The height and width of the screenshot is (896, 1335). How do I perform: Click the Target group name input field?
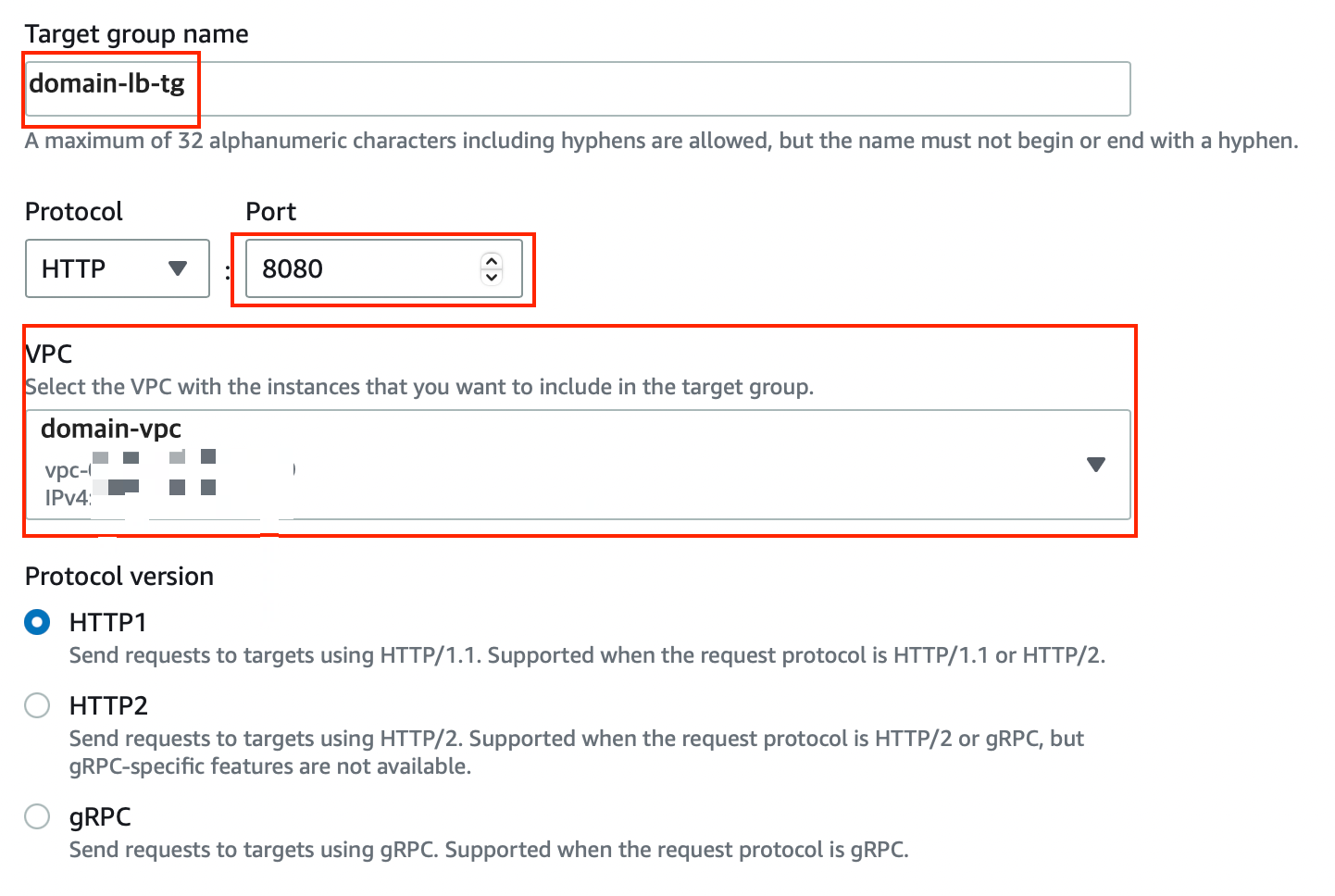click(x=578, y=89)
